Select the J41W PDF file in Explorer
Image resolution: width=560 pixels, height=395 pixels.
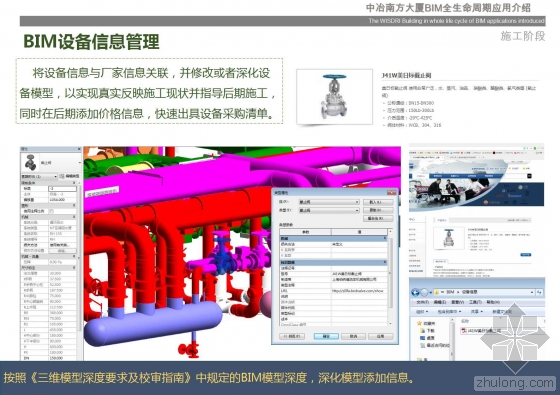pos(481,331)
